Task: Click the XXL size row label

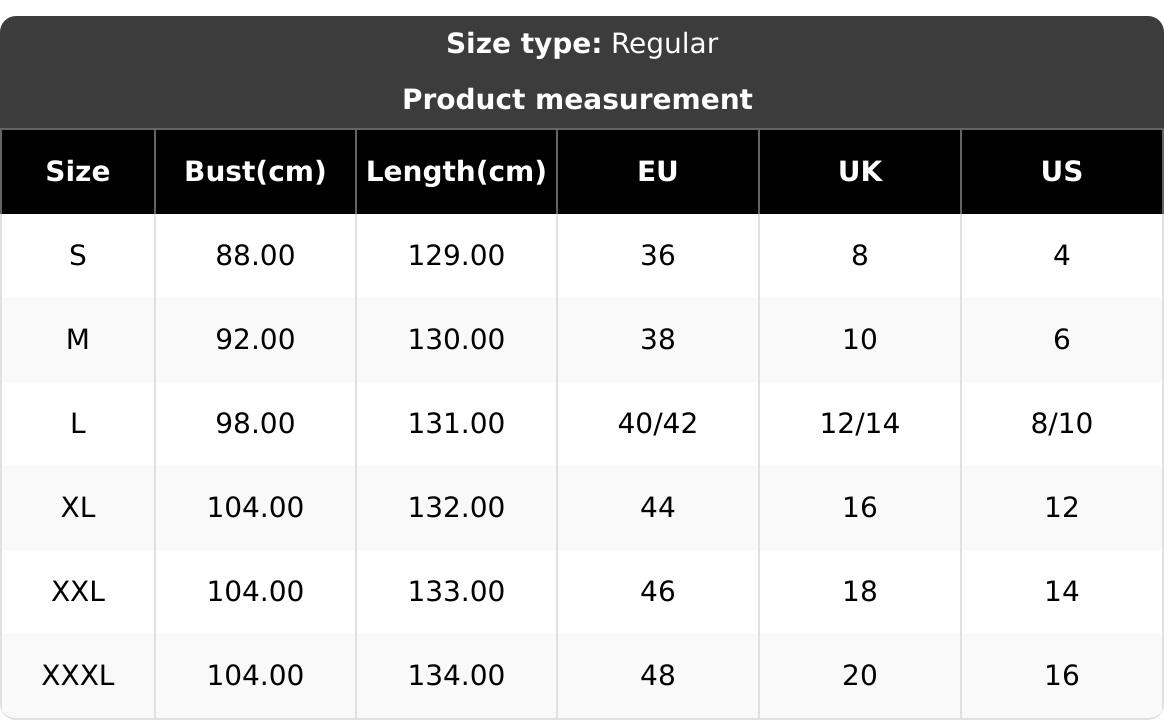Action: point(78,592)
